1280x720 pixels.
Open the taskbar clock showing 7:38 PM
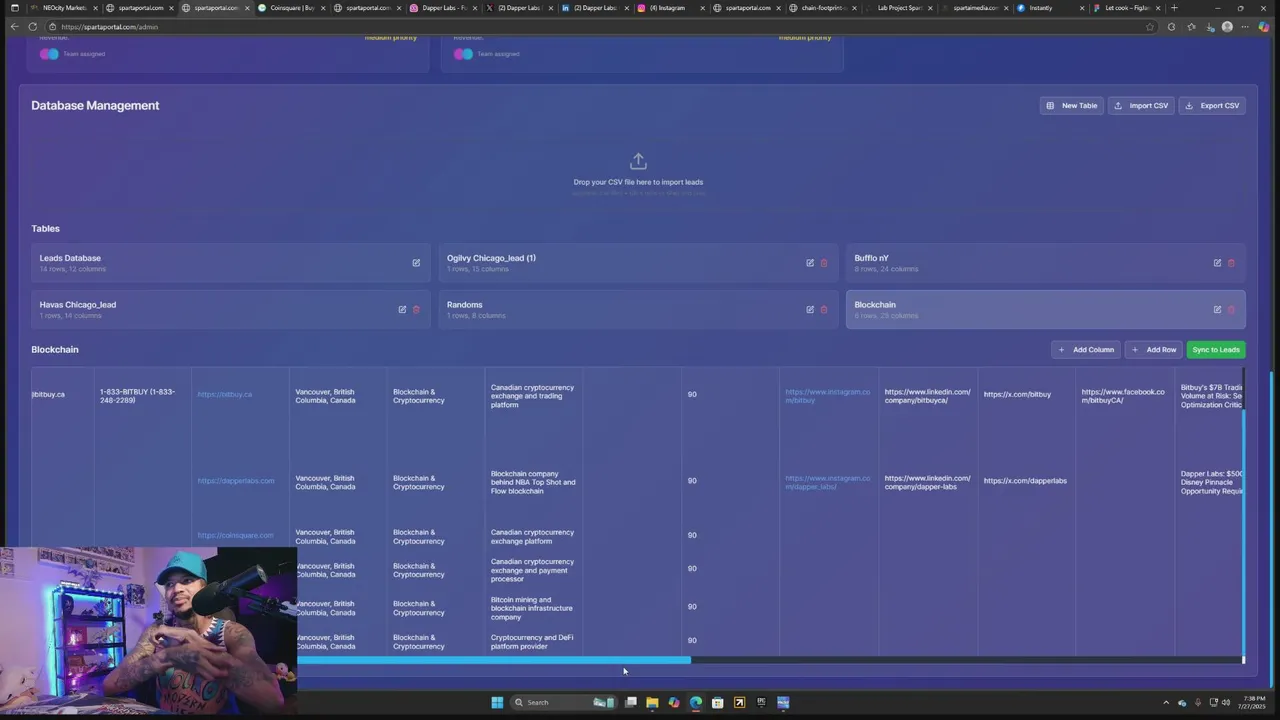coord(1252,702)
